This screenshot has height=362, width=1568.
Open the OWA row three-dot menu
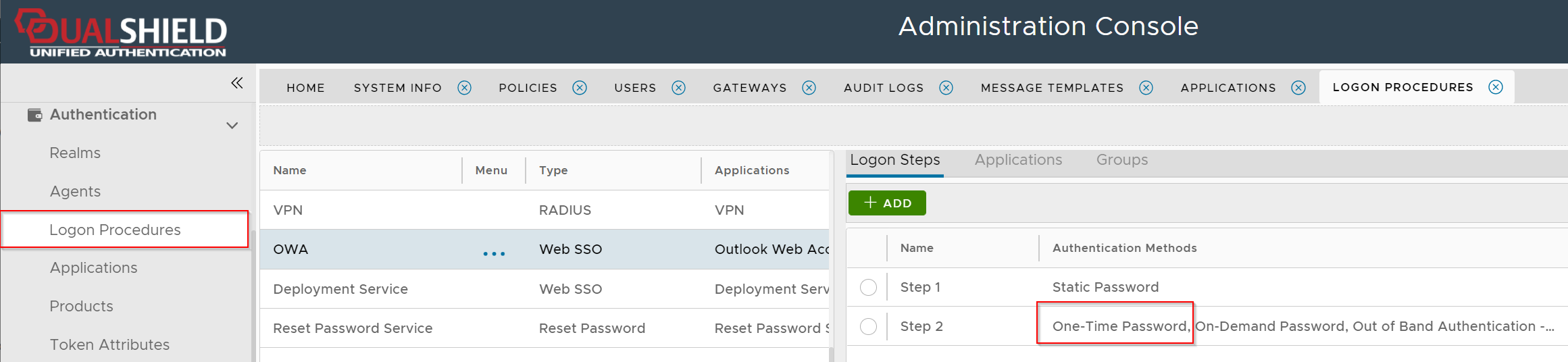pos(494,253)
